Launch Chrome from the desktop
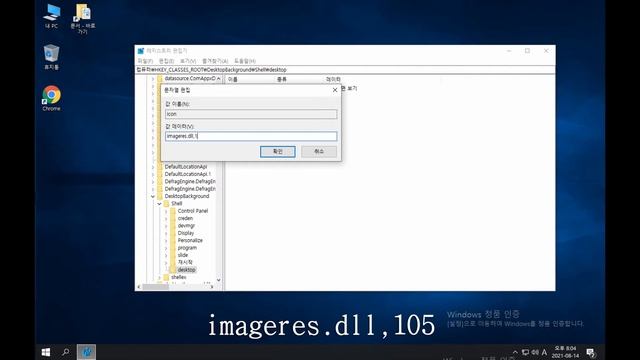 (x=51, y=98)
